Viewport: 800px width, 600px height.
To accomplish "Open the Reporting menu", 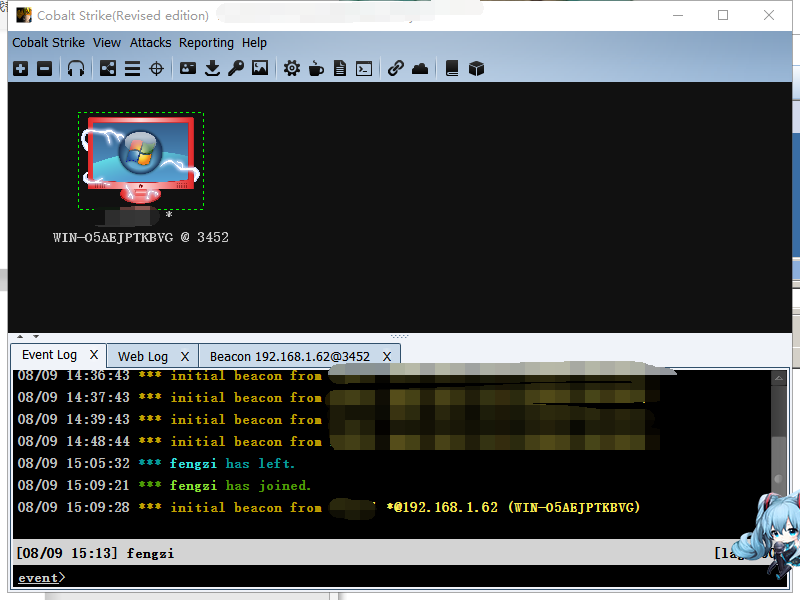I will [x=206, y=42].
